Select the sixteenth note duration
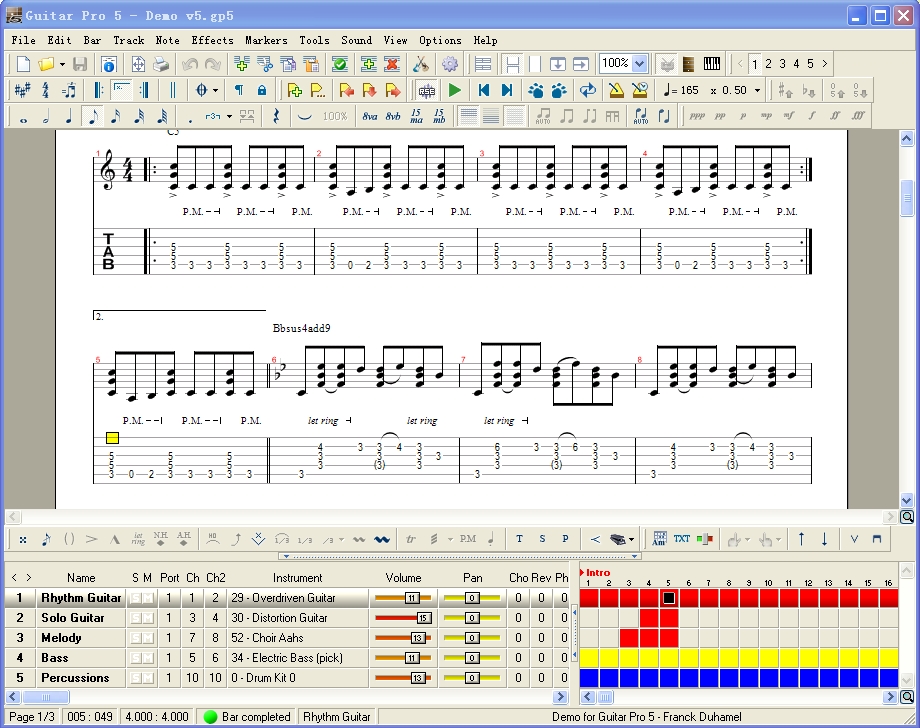This screenshot has height=728, width=920. click(116, 117)
